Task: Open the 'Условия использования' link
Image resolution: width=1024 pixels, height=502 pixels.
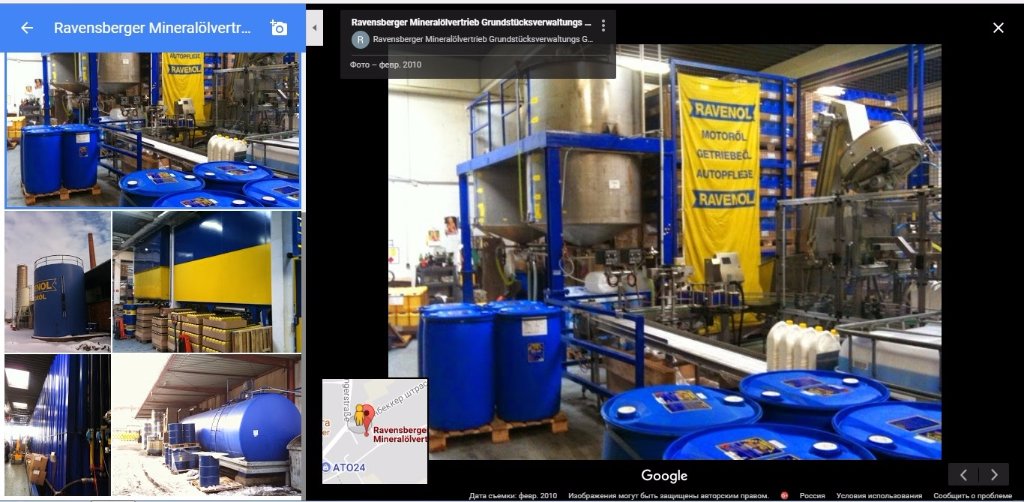Action: click(x=879, y=496)
